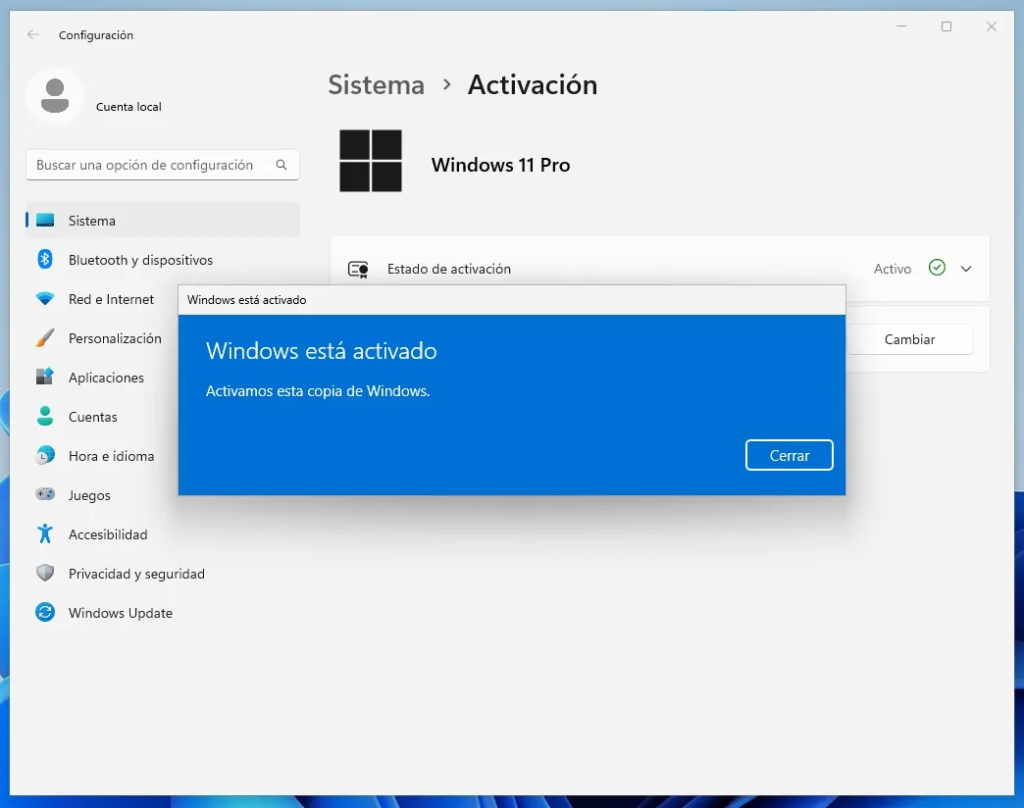The width and height of the screenshot is (1024, 808).
Task: Click the Activamos esta copia de Windows text
Action: tap(318, 391)
